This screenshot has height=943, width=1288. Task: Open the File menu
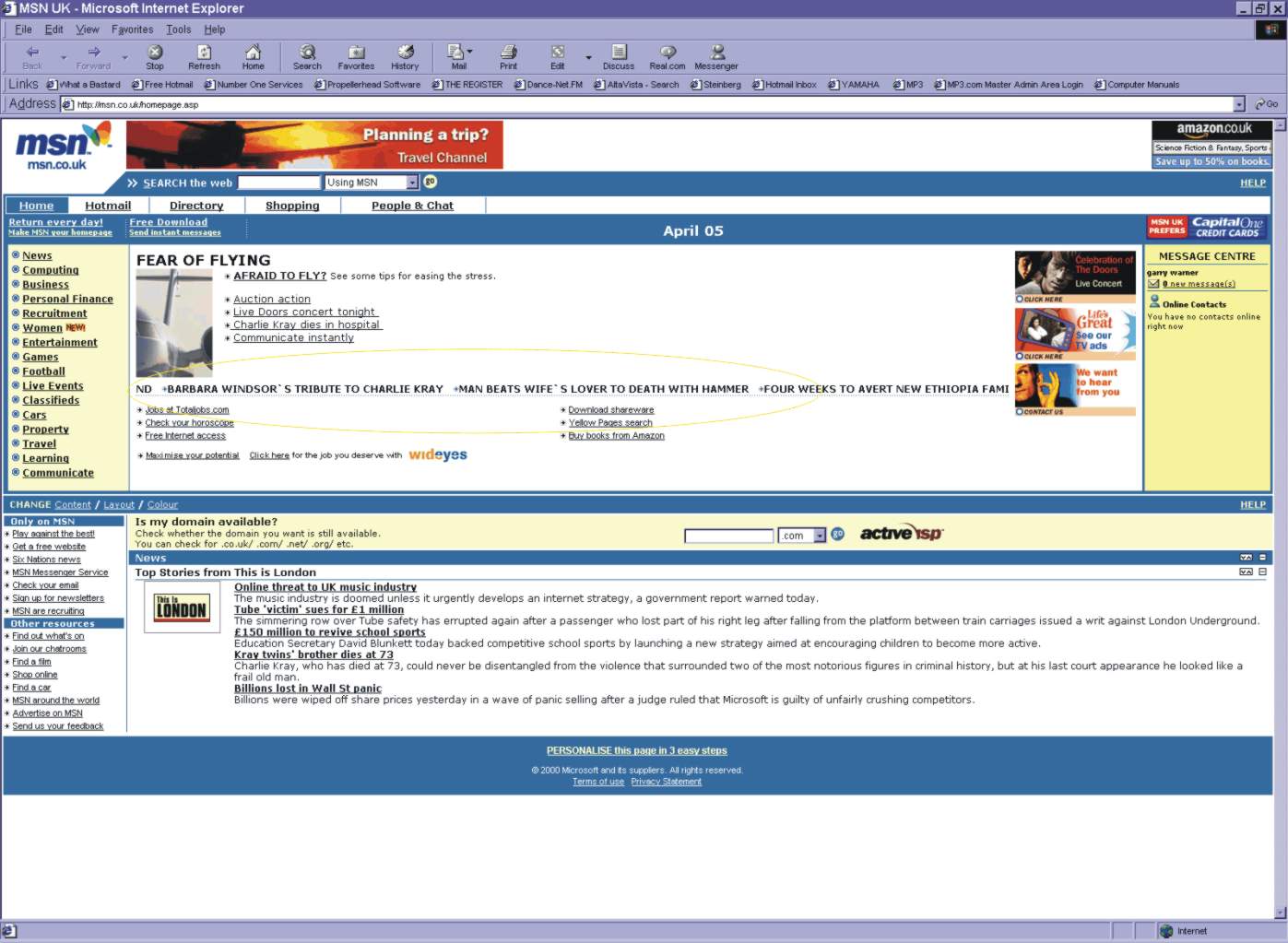click(x=23, y=29)
